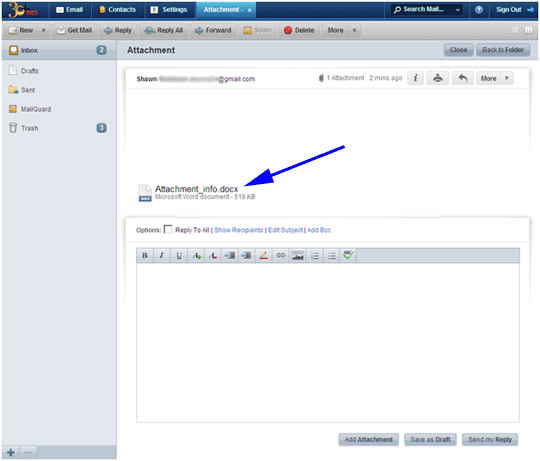Click the Show Recipients link
The width and height of the screenshot is (540, 461).
click(x=238, y=230)
